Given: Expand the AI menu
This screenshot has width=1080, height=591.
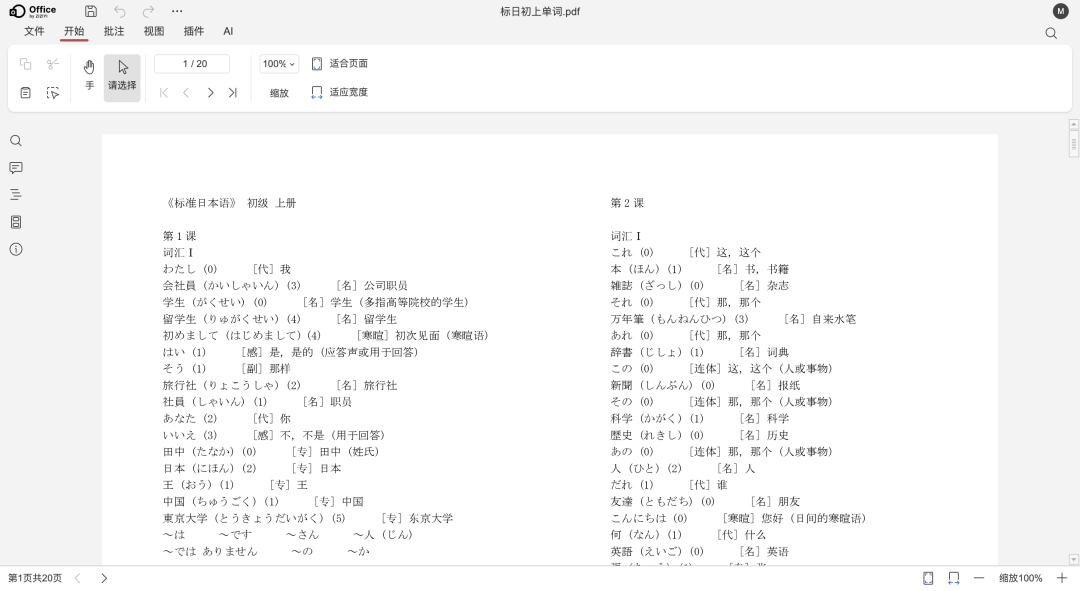Looking at the screenshot, I should (x=228, y=31).
